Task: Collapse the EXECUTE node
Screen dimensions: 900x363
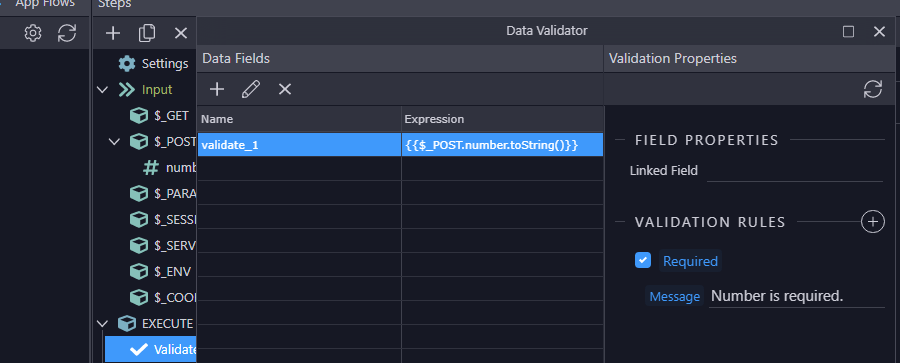Action: tap(103, 323)
